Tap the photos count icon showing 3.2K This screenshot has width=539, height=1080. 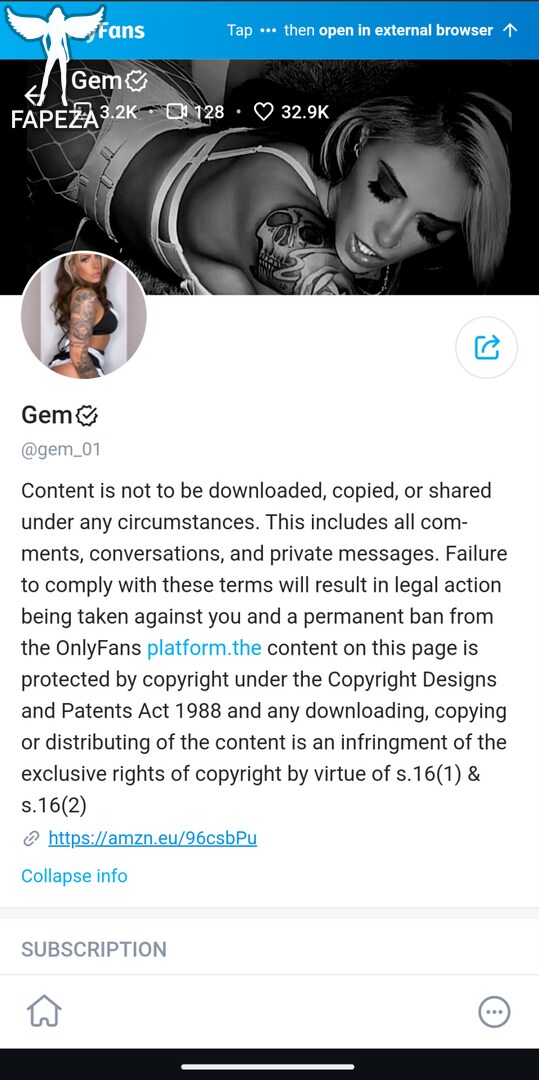click(x=83, y=112)
